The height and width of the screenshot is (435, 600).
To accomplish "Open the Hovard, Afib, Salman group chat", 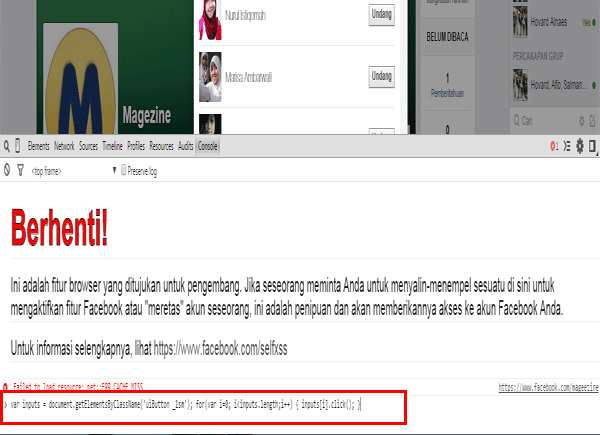I will tap(555, 85).
